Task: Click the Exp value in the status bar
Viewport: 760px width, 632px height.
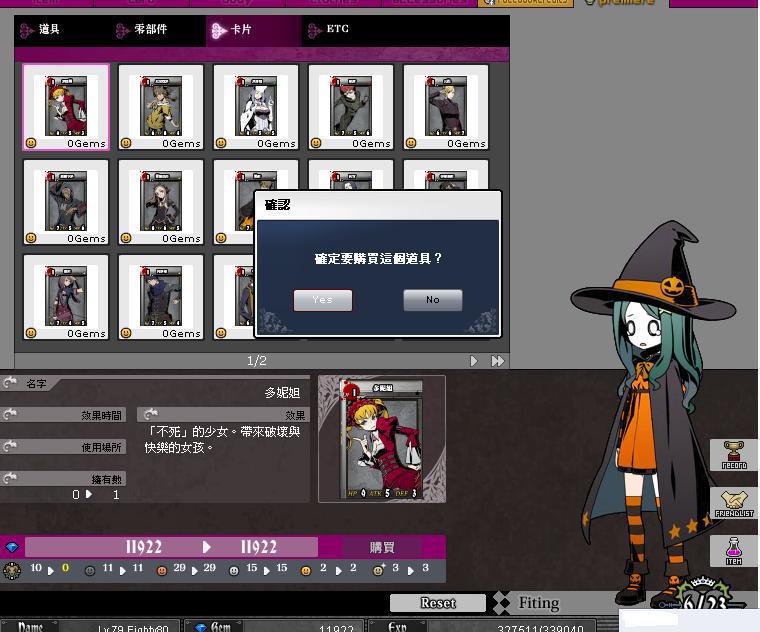Action: coord(540,629)
